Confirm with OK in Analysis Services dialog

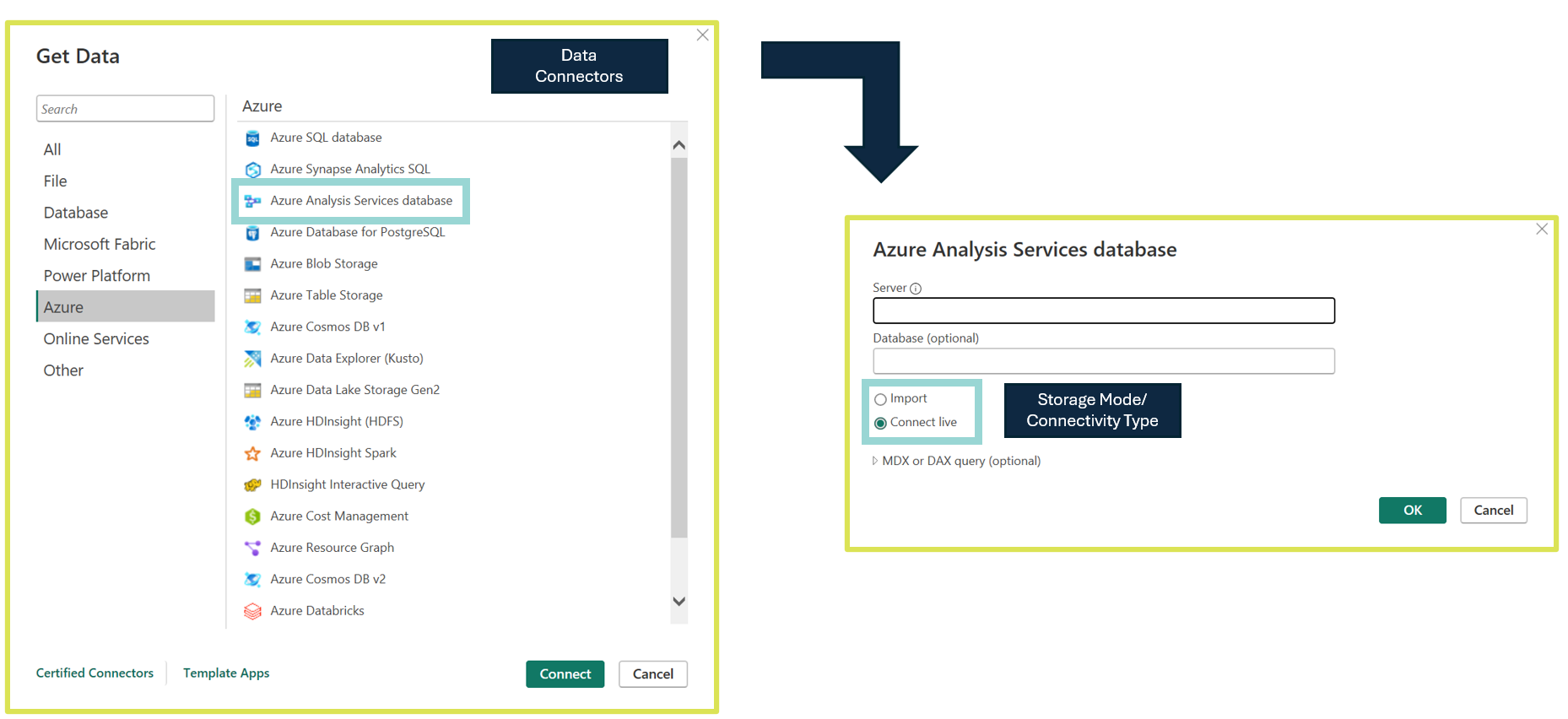1413,511
